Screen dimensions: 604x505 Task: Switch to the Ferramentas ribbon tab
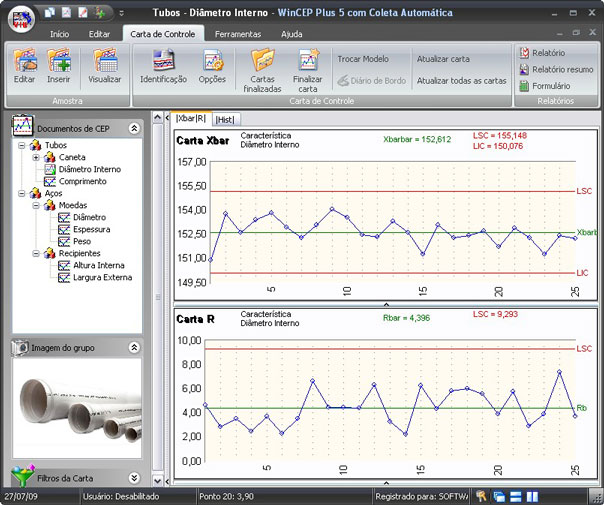click(x=238, y=34)
